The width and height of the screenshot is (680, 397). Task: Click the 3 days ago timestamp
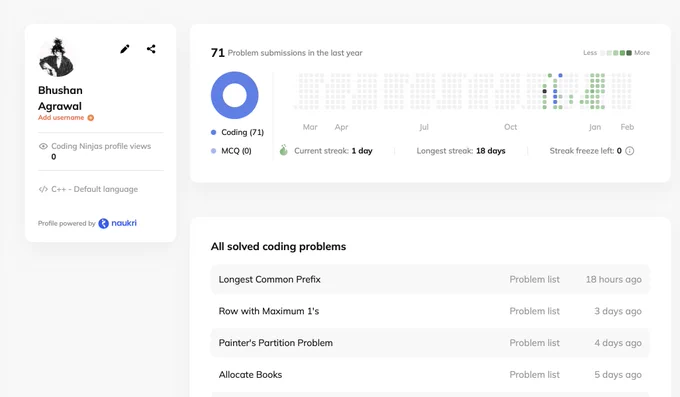618,311
